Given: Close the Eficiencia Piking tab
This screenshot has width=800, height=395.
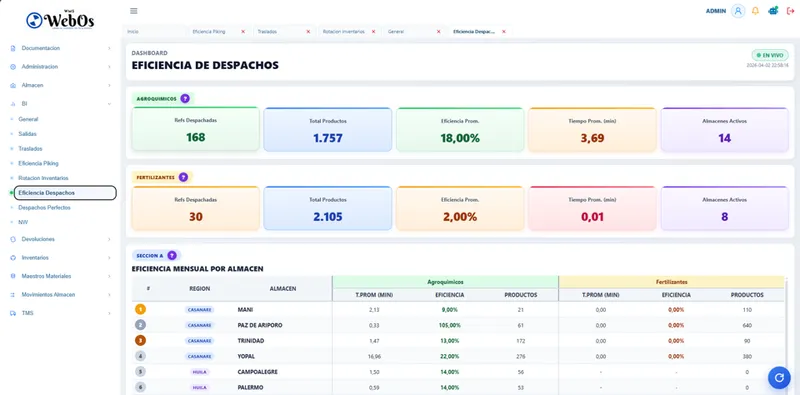Looking at the screenshot, I should pyautogui.click(x=243, y=32).
